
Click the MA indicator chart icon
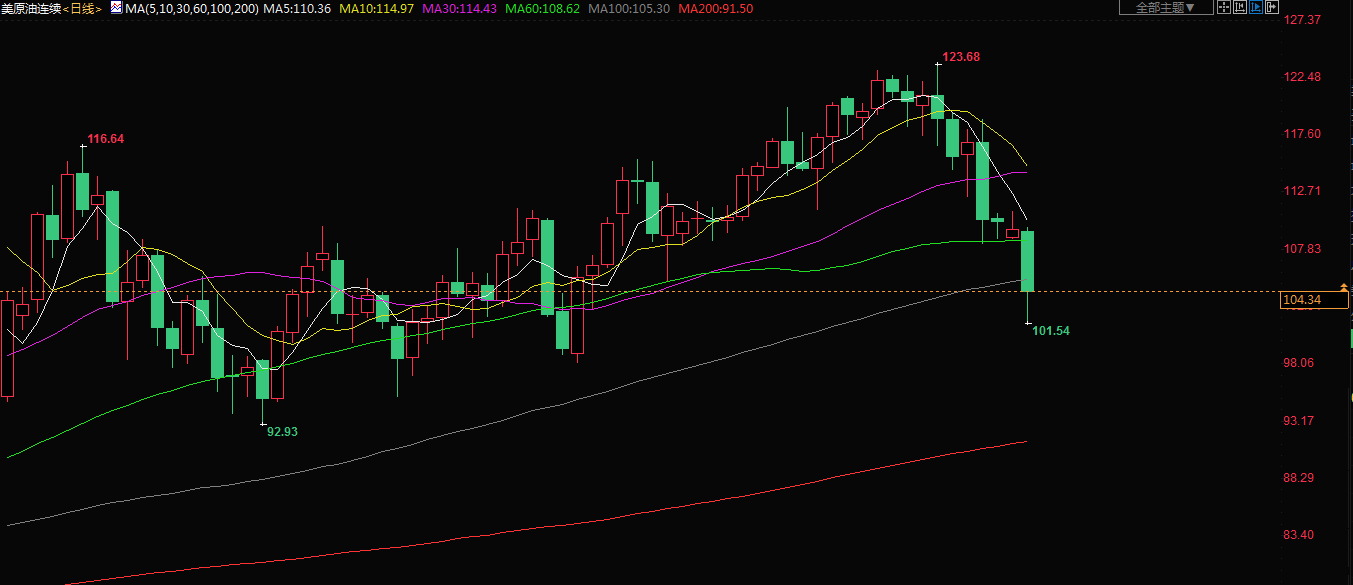[x=116, y=8]
